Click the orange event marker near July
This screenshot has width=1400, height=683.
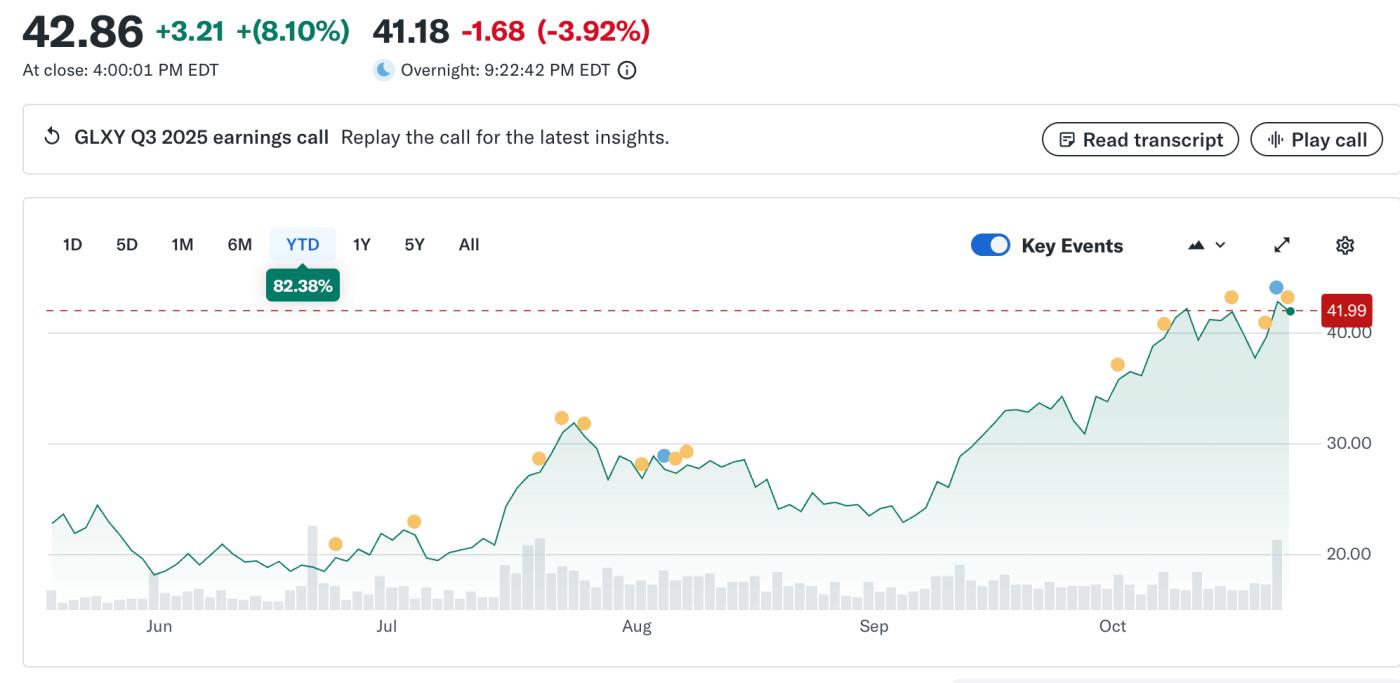(x=414, y=522)
